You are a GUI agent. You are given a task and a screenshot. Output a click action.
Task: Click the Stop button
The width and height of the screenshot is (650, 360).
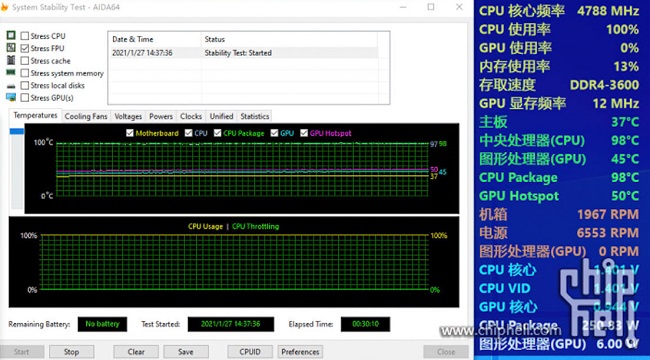point(71,352)
